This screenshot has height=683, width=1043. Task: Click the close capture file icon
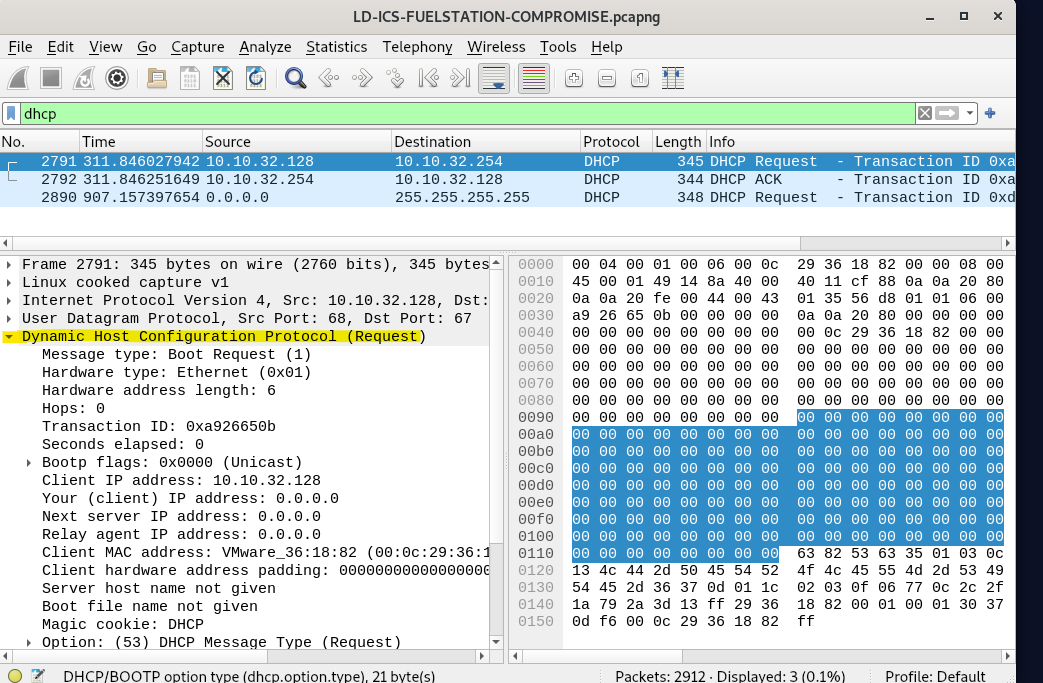[x=223, y=78]
